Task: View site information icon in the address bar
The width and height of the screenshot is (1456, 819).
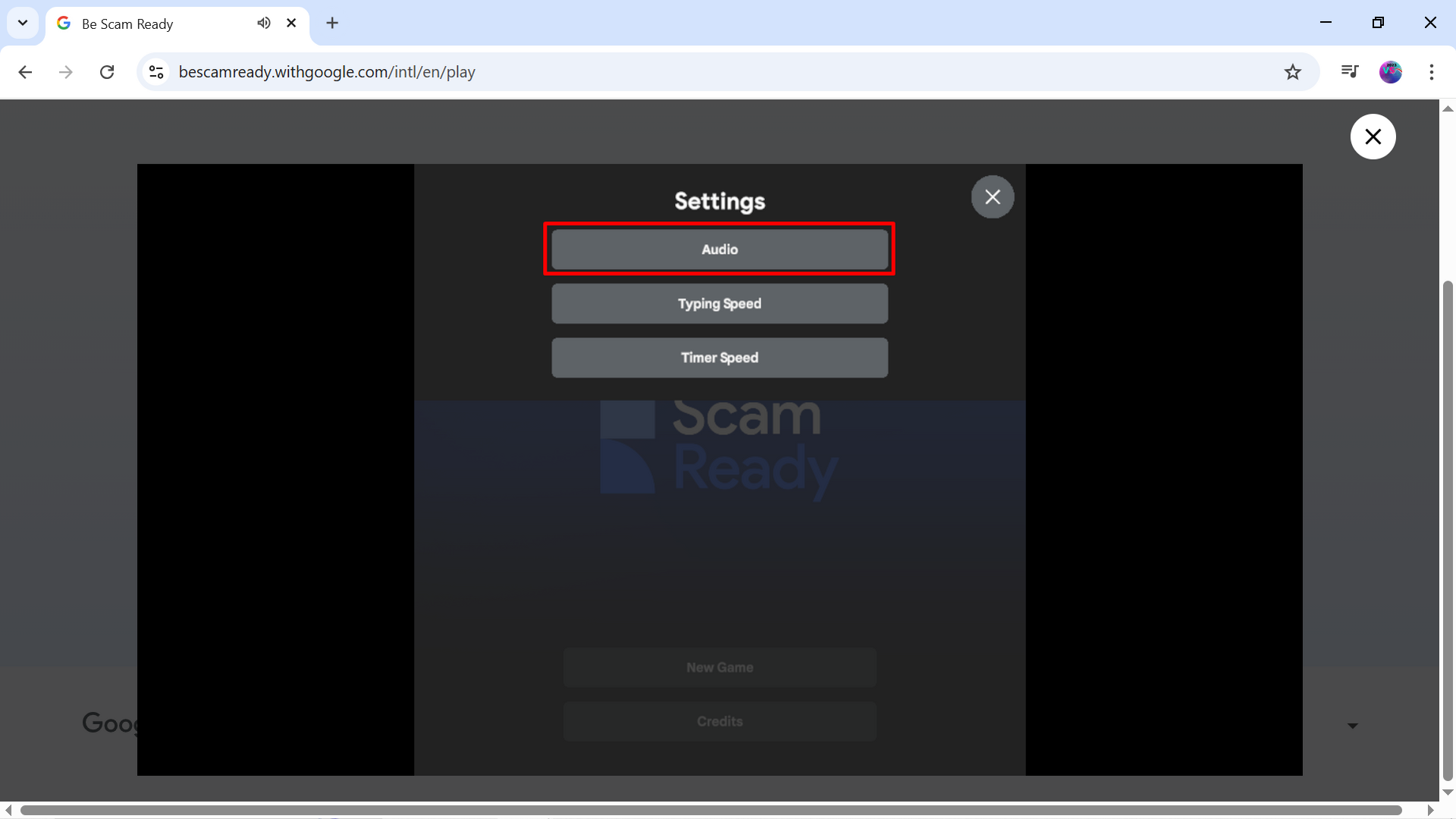Action: pyautogui.click(x=156, y=72)
